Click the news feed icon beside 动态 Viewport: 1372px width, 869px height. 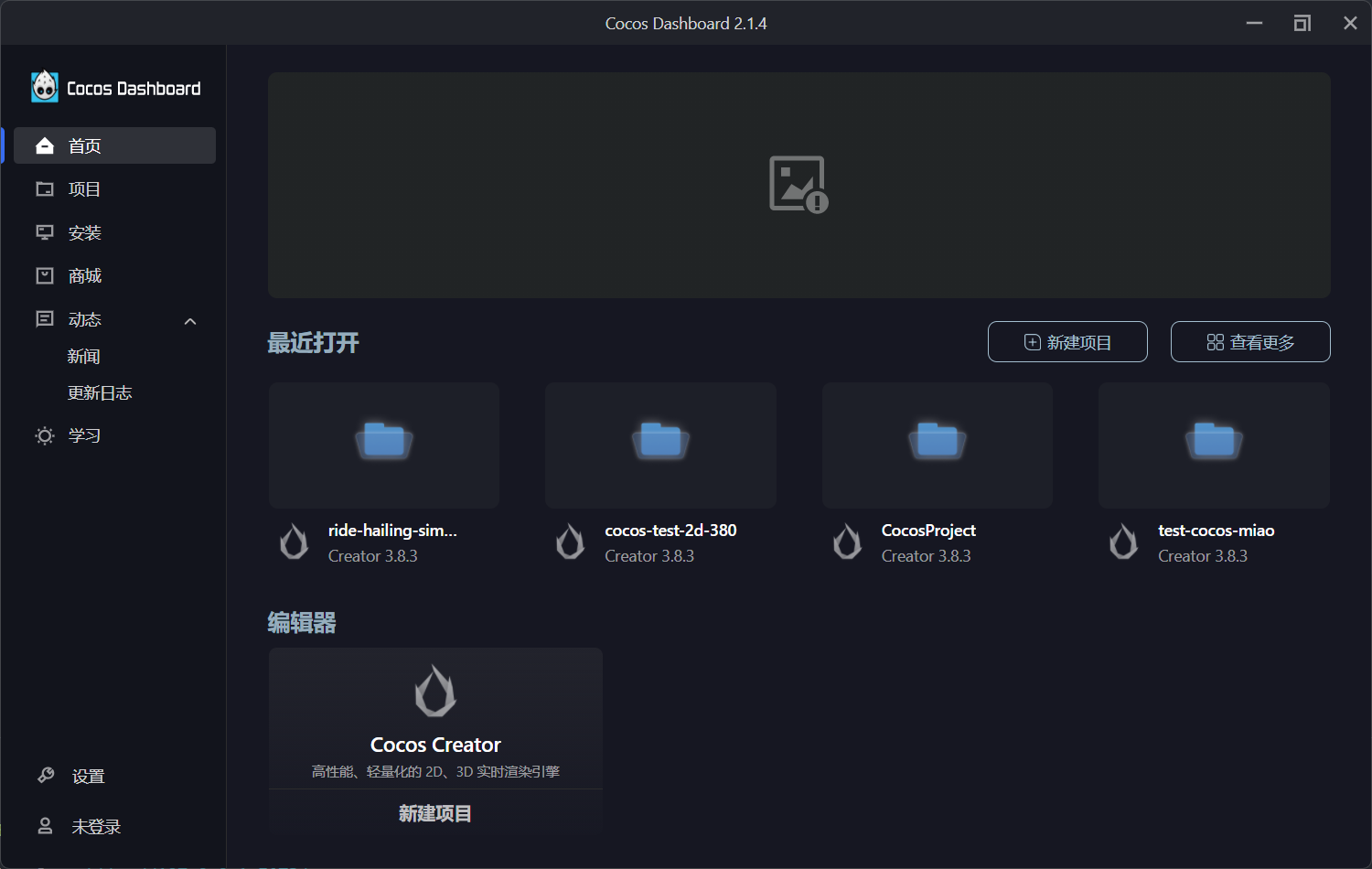pyautogui.click(x=45, y=319)
